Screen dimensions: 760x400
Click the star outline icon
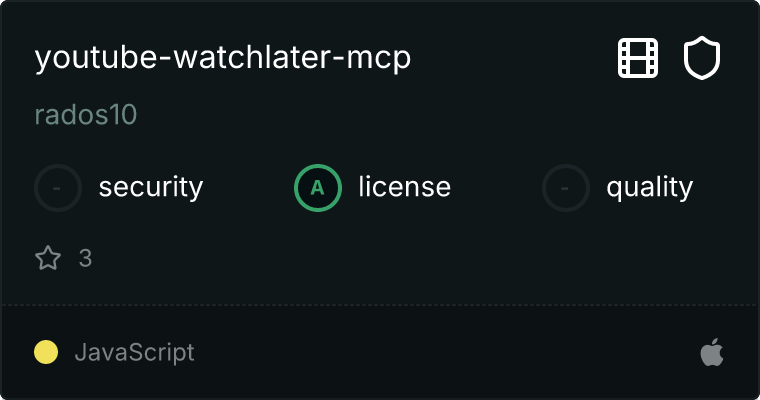(48, 257)
